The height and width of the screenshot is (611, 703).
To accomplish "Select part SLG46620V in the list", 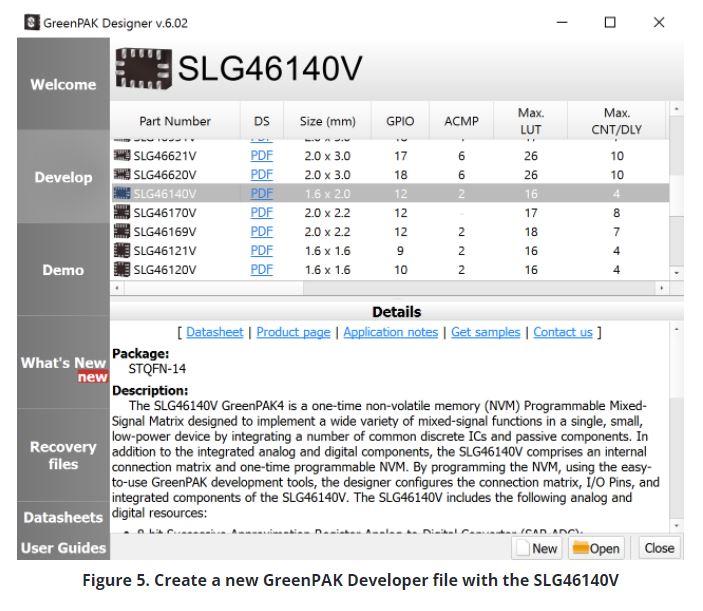I will coord(390,174).
